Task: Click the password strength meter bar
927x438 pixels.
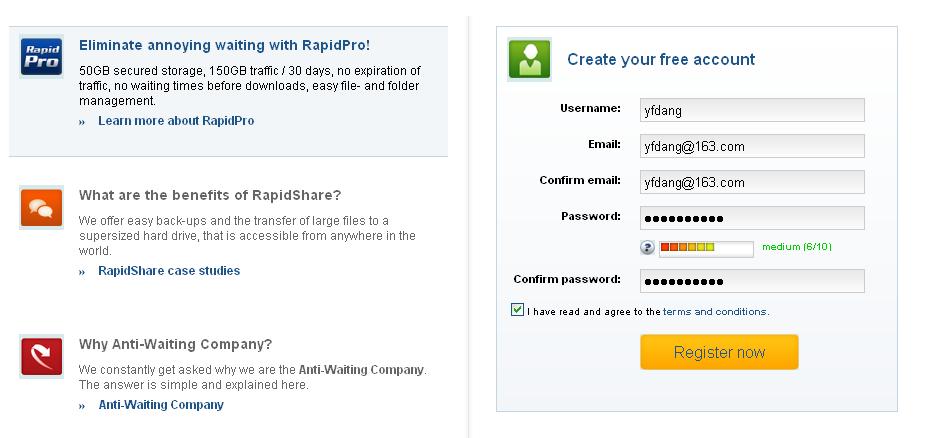Action: [x=706, y=247]
